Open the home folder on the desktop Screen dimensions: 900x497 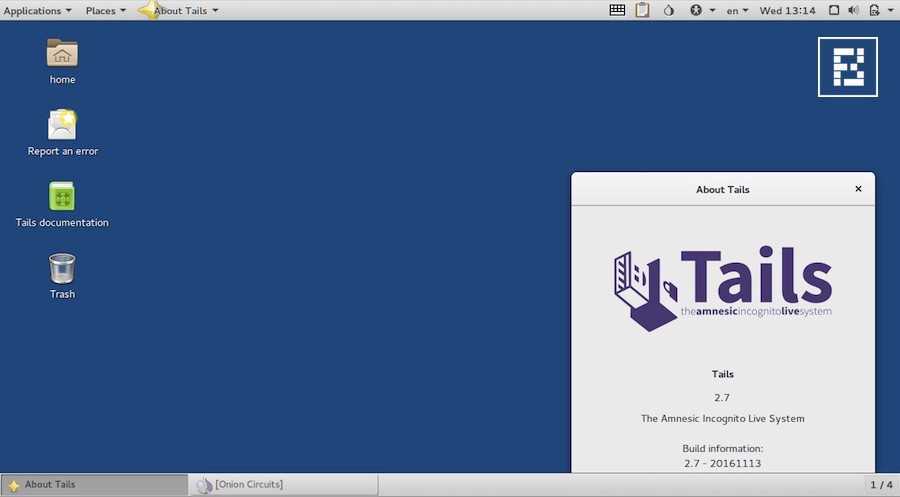click(x=62, y=54)
